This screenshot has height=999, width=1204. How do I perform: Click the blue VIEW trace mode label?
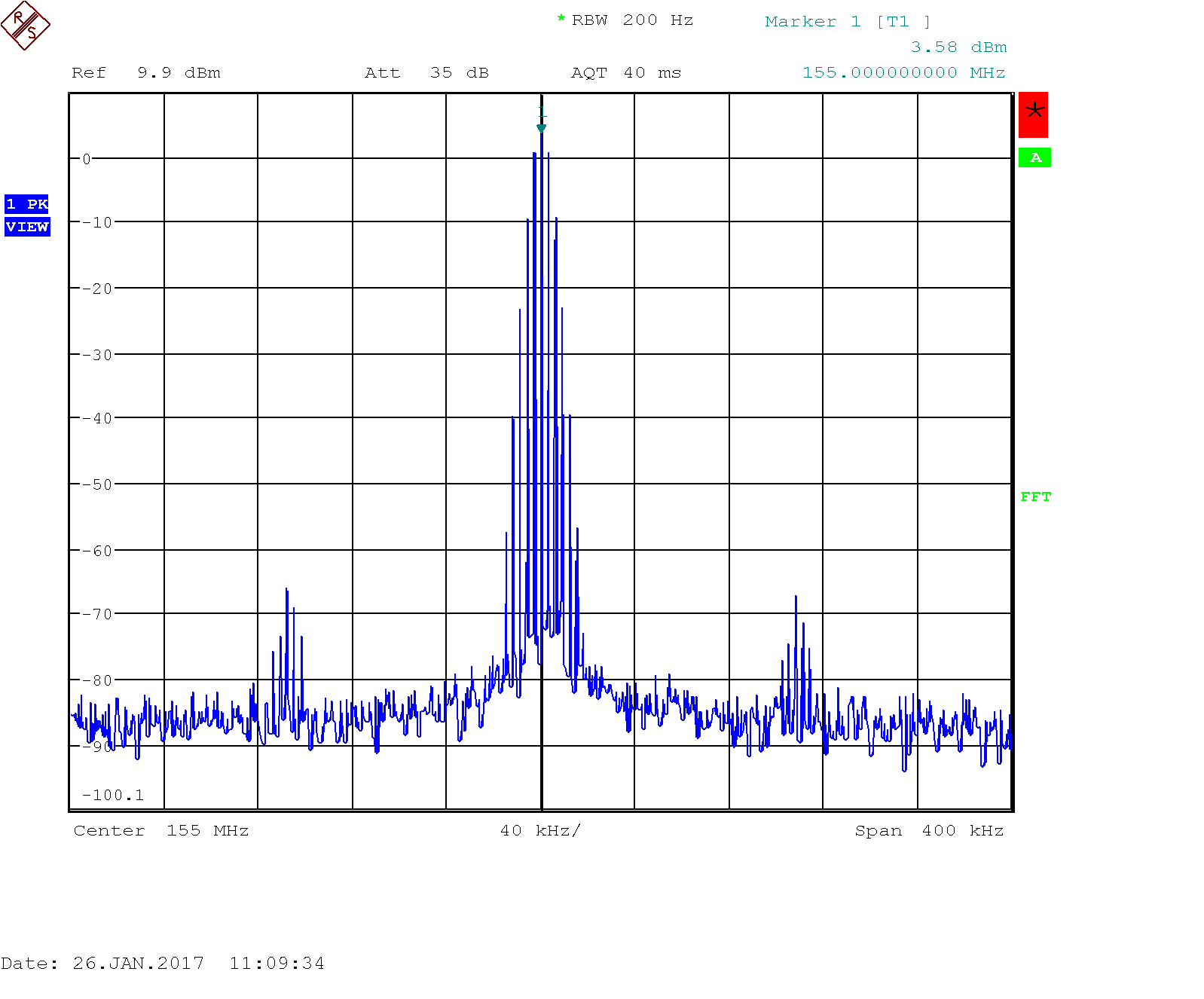point(27,227)
